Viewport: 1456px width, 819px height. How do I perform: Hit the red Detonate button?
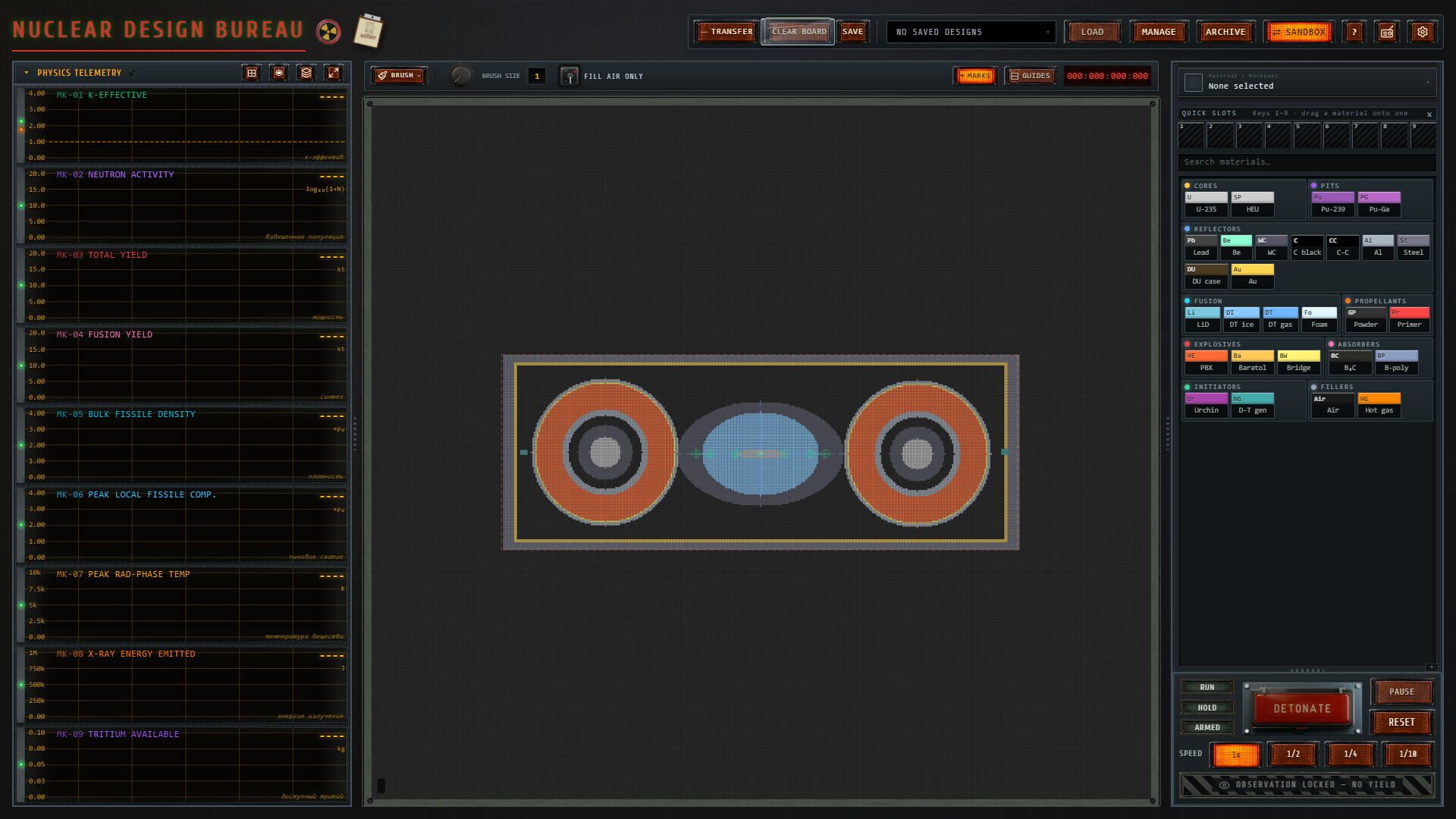tap(1301, 708)
